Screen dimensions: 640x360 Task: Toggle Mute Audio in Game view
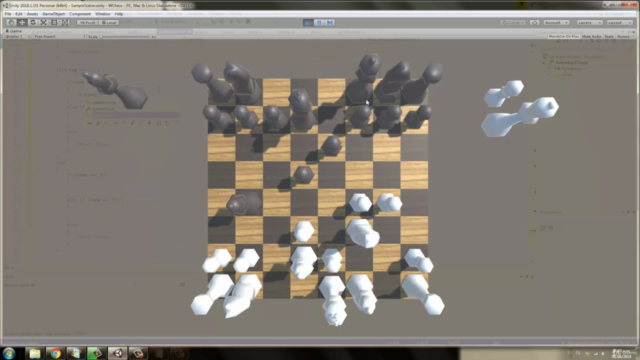591,36
